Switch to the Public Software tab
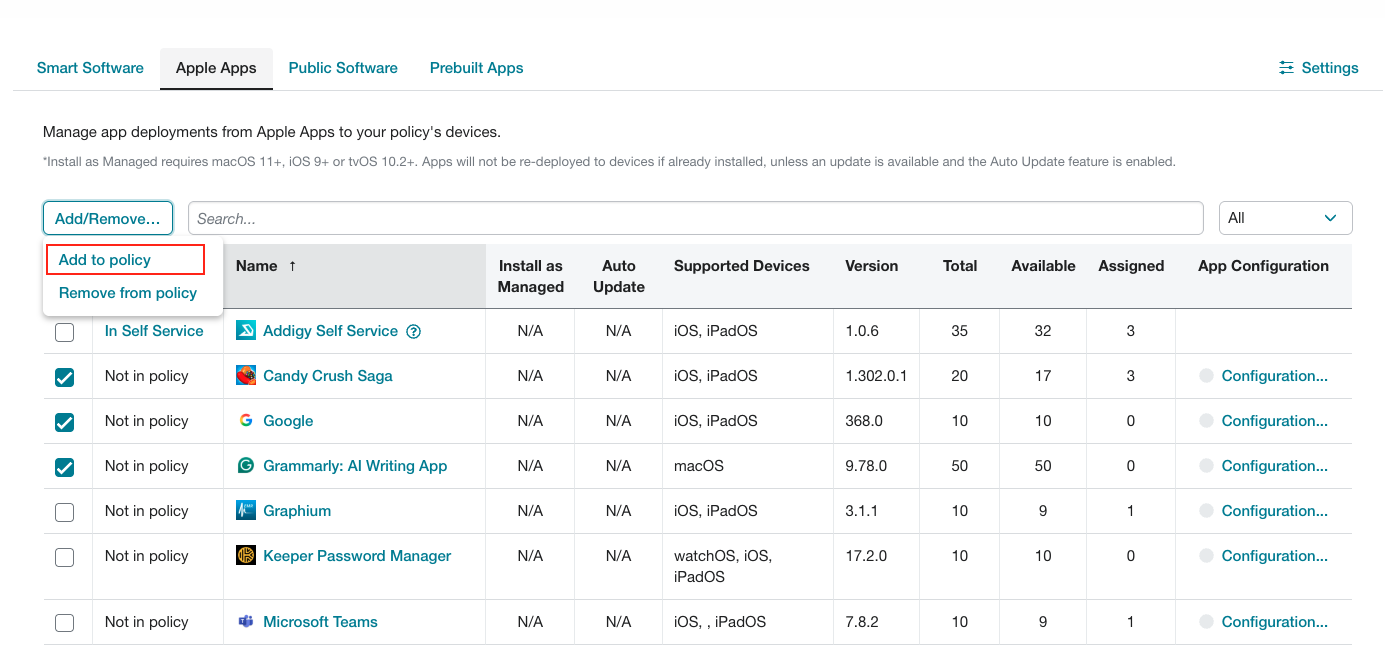The height and width of the screenshot is (645, 1385). coord(343,68)
